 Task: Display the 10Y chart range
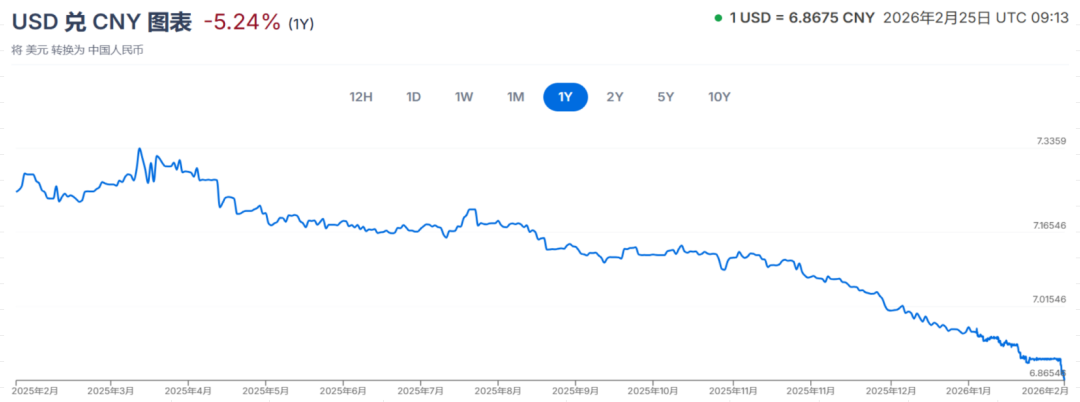[x=719, y=97]
